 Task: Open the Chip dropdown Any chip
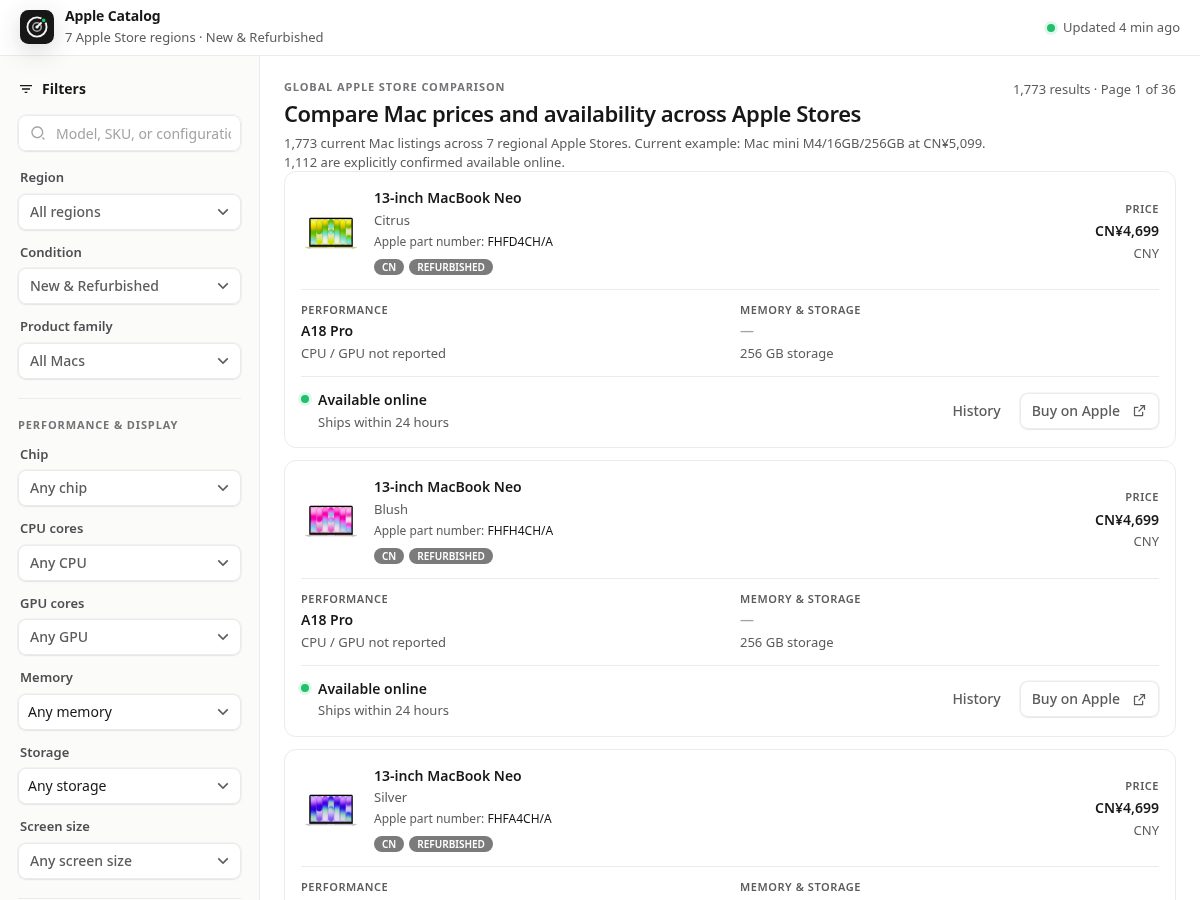coord(129,488)
